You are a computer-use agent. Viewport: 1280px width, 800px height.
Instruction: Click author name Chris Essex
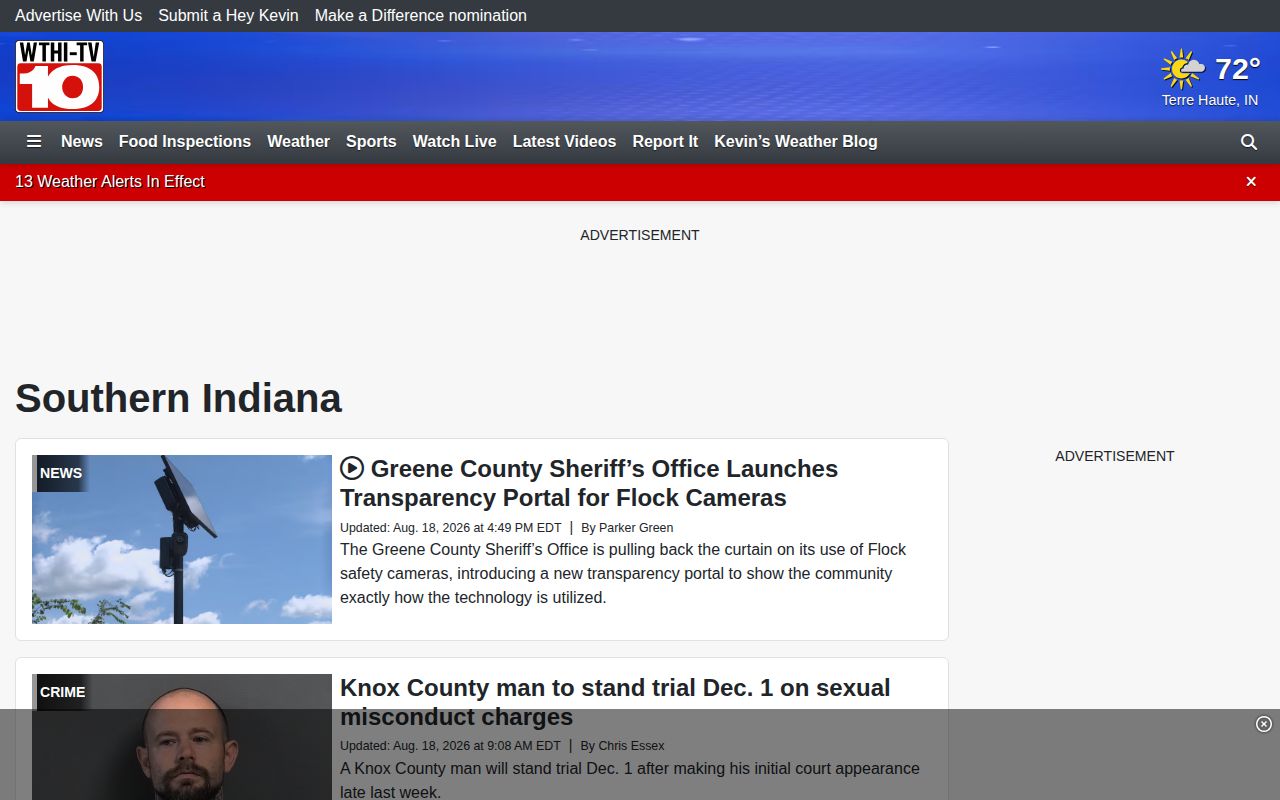coord(631,746)
